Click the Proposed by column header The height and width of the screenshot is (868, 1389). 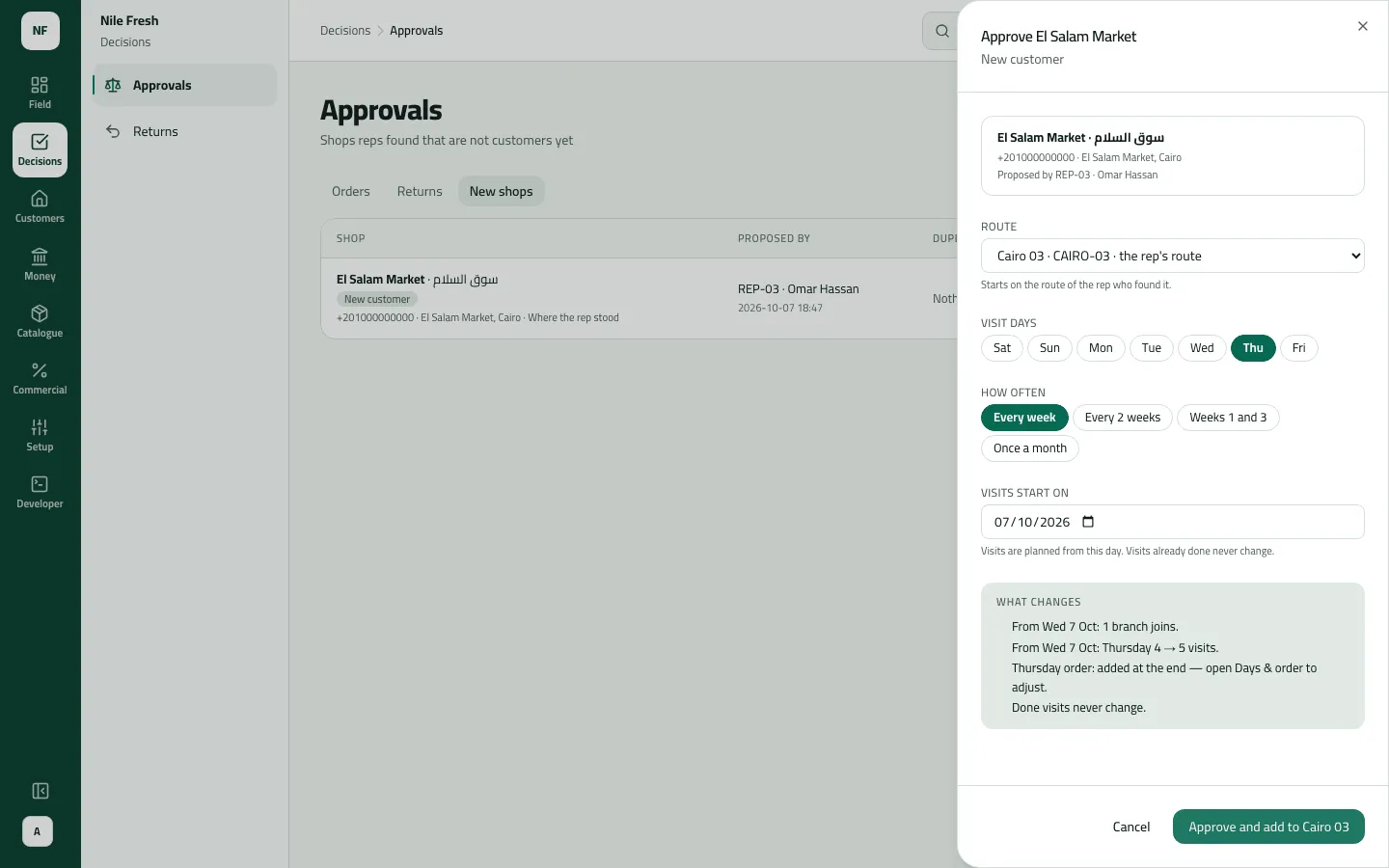[774, 238]
